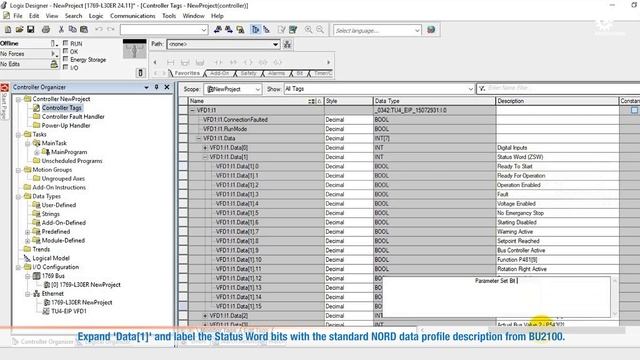Click the globe icon beside language selector
Viewport: 640px width, 360px height.
pos(431,30)
